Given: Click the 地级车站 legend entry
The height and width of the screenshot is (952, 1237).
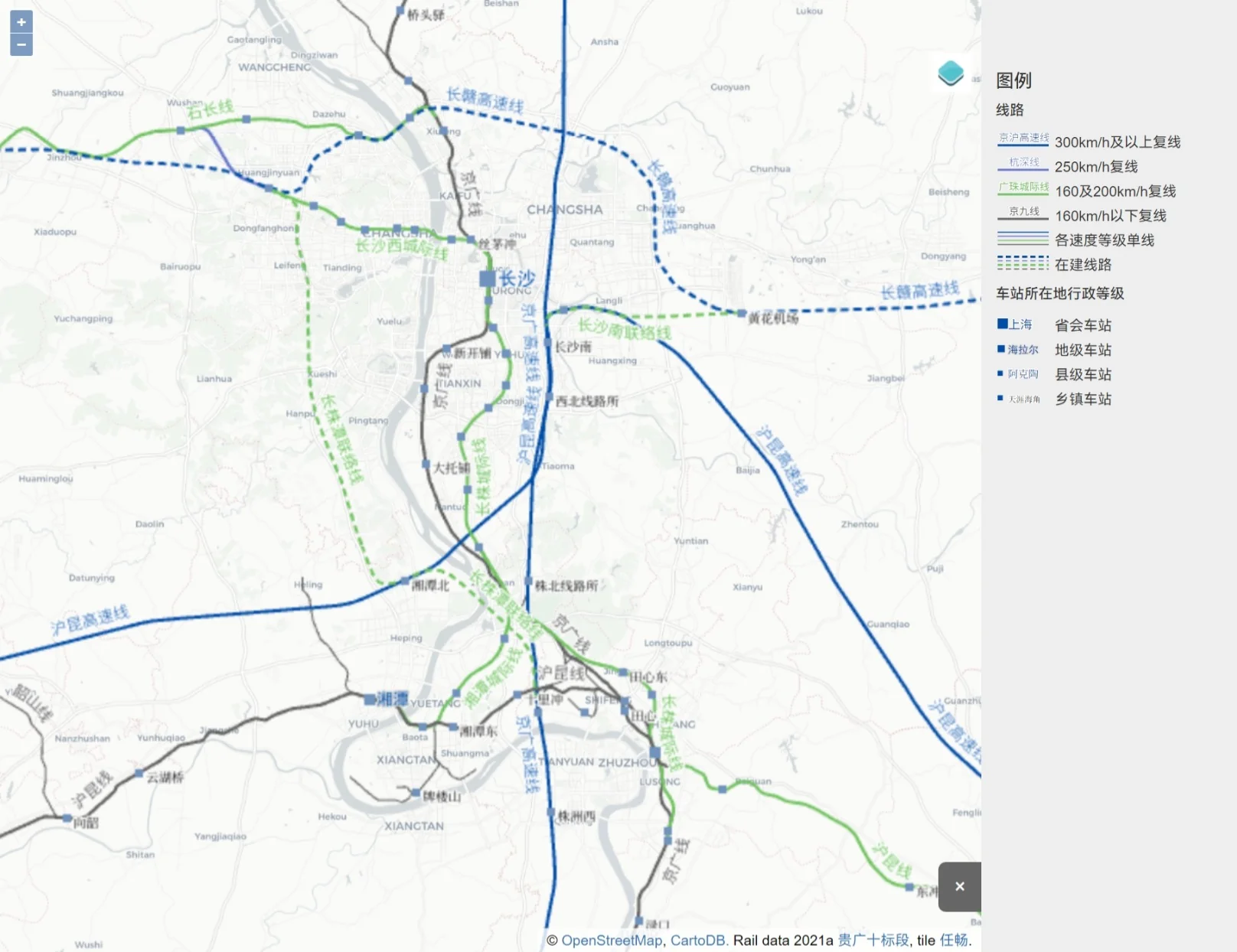Looking at the screenshot, I should pyautogui.click(x=1054, y=349).
